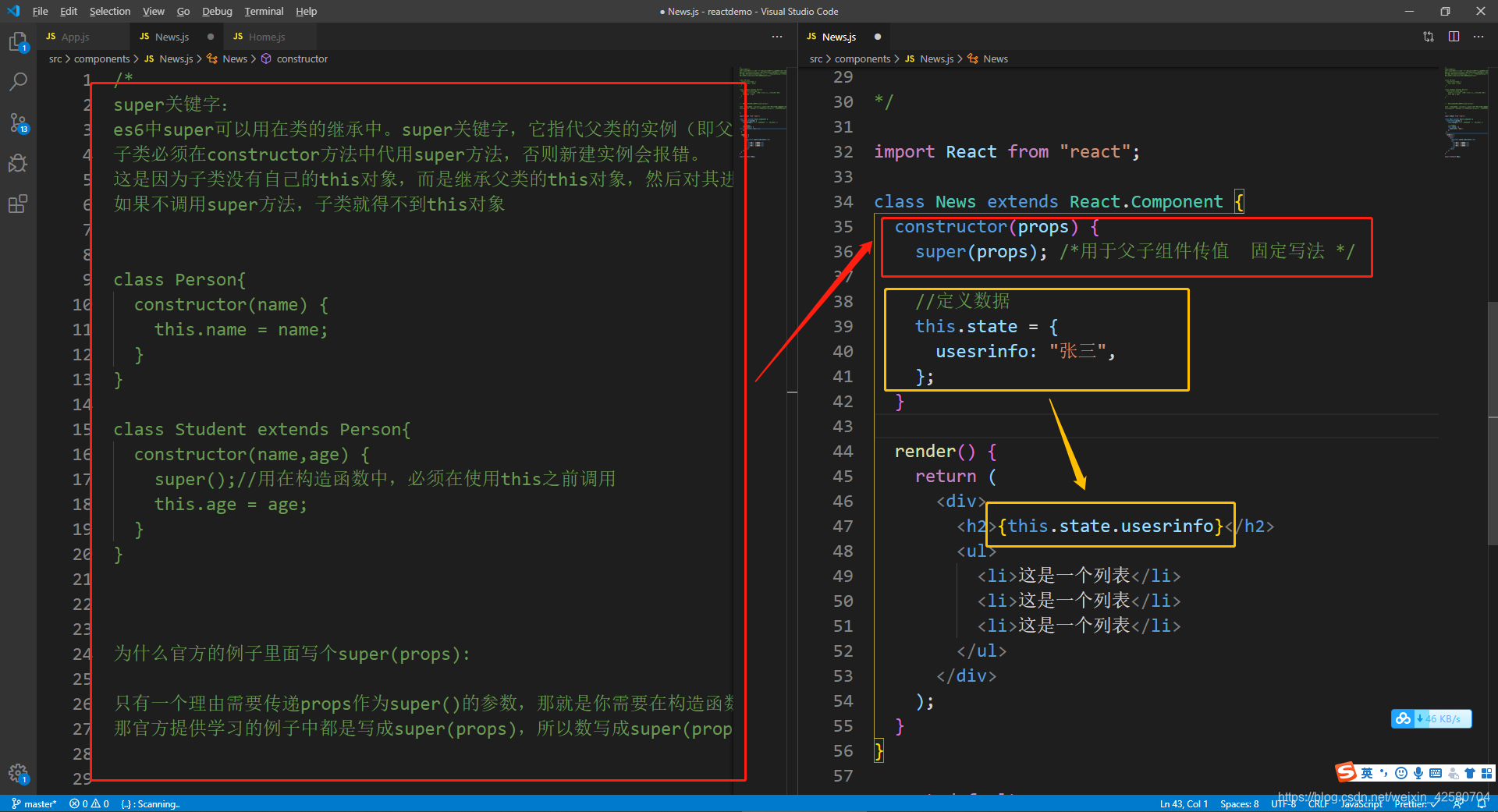1498x812 pixels.
Task: Open the Help menu
Action: (x=307, y=11)
